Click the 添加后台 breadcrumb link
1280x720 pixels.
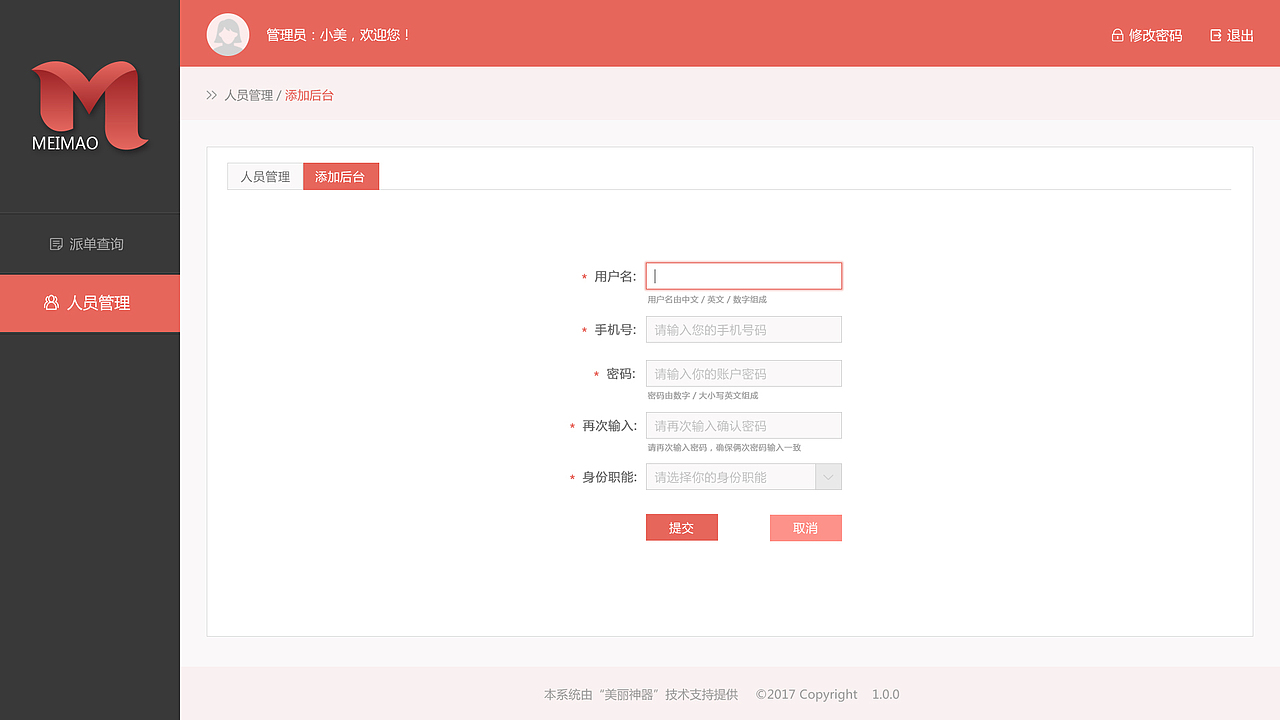pos(308,95)
